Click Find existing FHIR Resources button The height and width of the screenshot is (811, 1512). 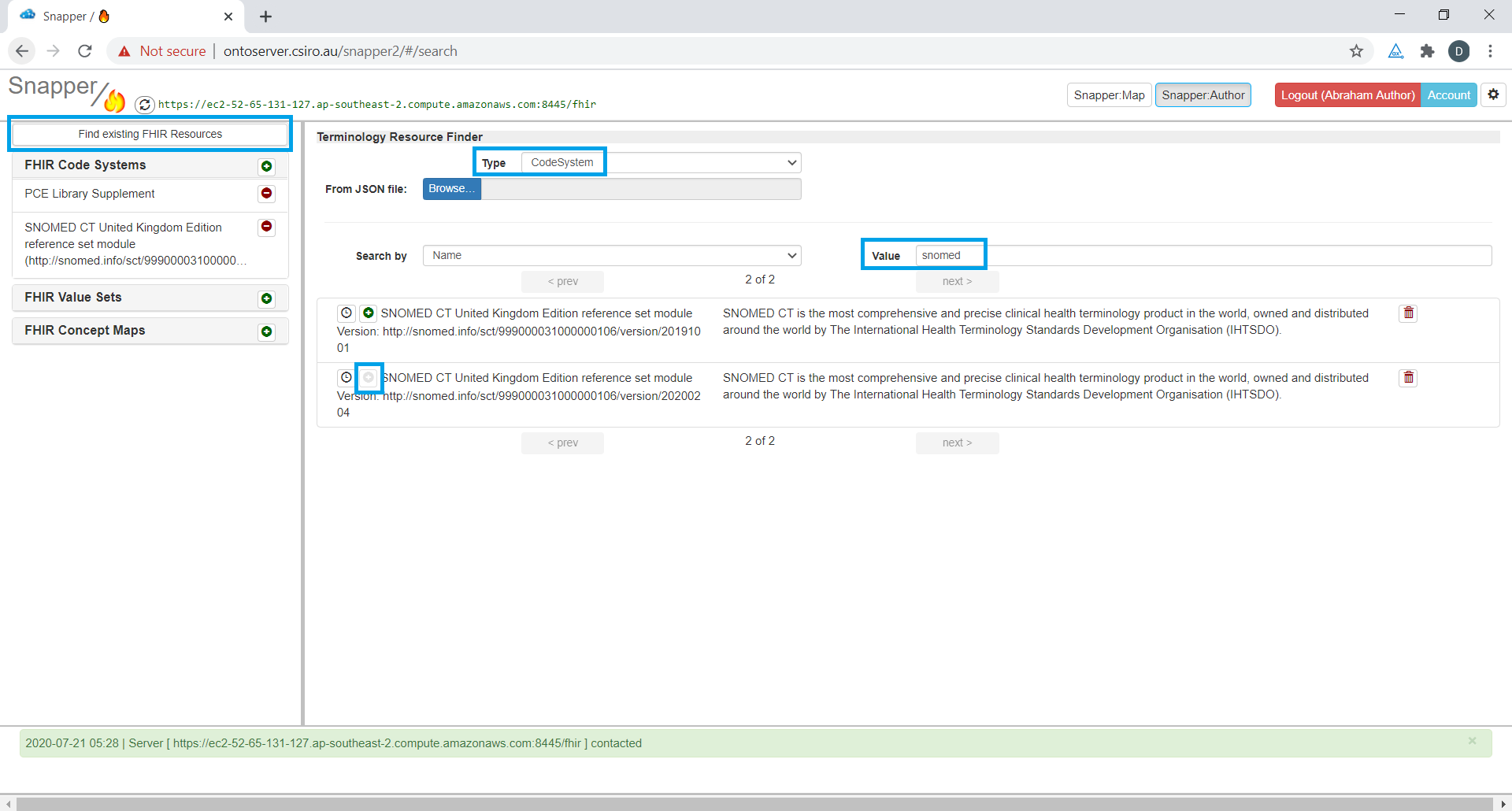[x=150, y=134]
